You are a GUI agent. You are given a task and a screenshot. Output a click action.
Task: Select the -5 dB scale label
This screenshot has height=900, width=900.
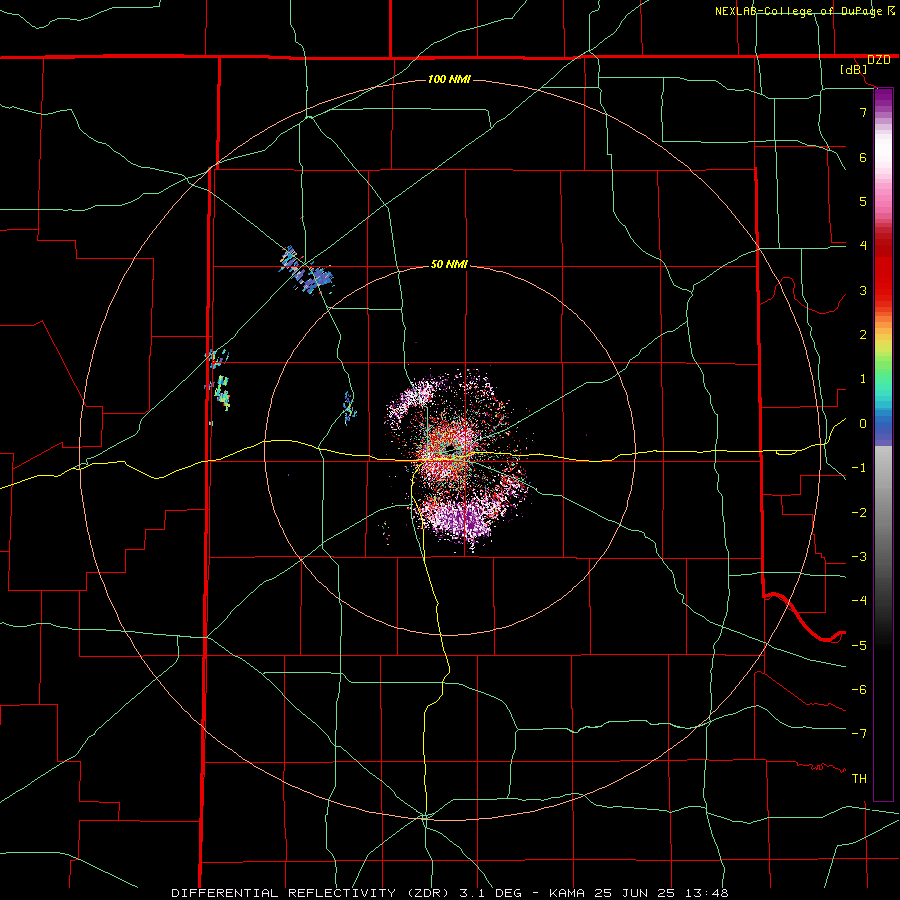(x=859, y=646)
